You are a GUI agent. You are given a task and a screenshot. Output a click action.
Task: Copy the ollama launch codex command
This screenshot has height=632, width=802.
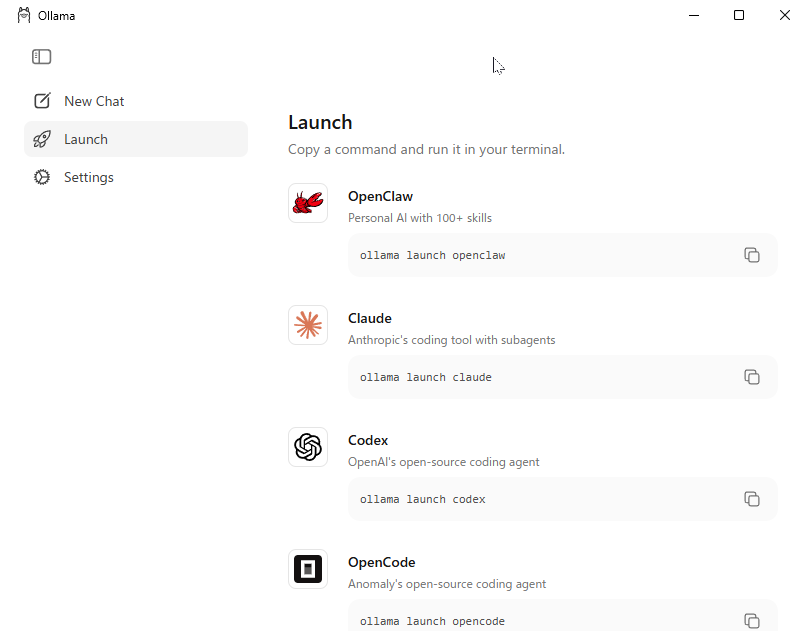coord(752,499)
